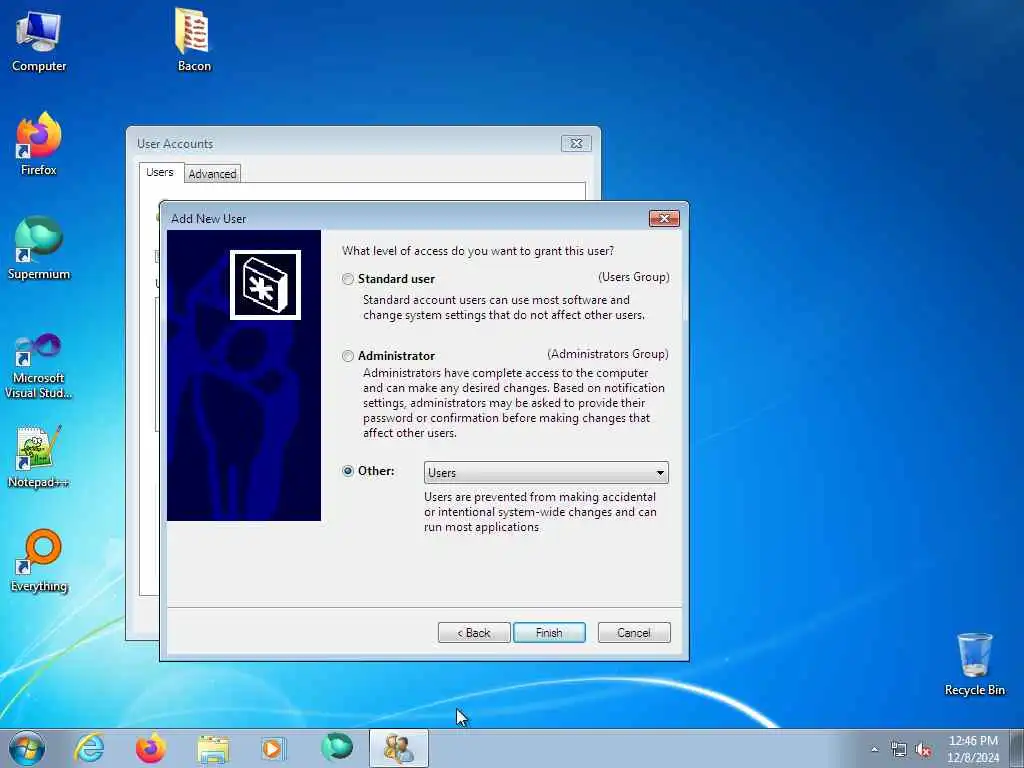
Task: Click Finish to create the user
Action: (x=549, y=632)
